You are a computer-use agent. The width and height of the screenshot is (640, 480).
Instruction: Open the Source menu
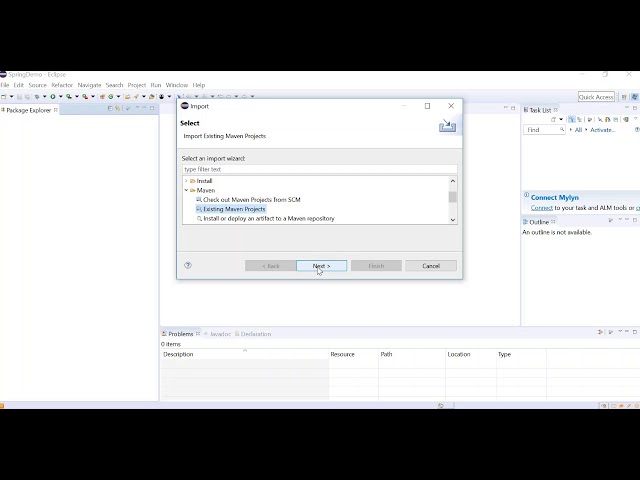38,85
